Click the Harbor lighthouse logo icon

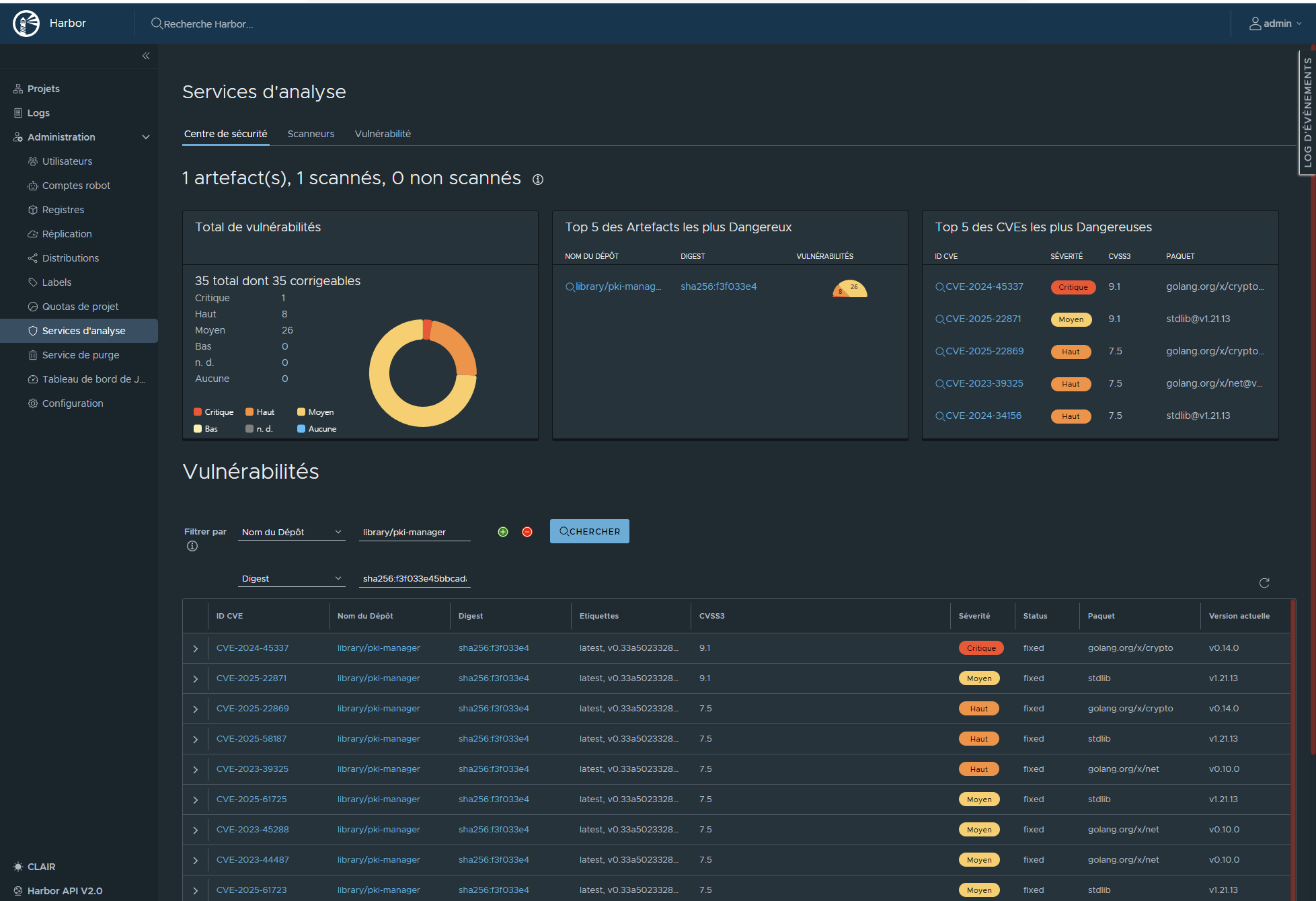pos(26,24)
